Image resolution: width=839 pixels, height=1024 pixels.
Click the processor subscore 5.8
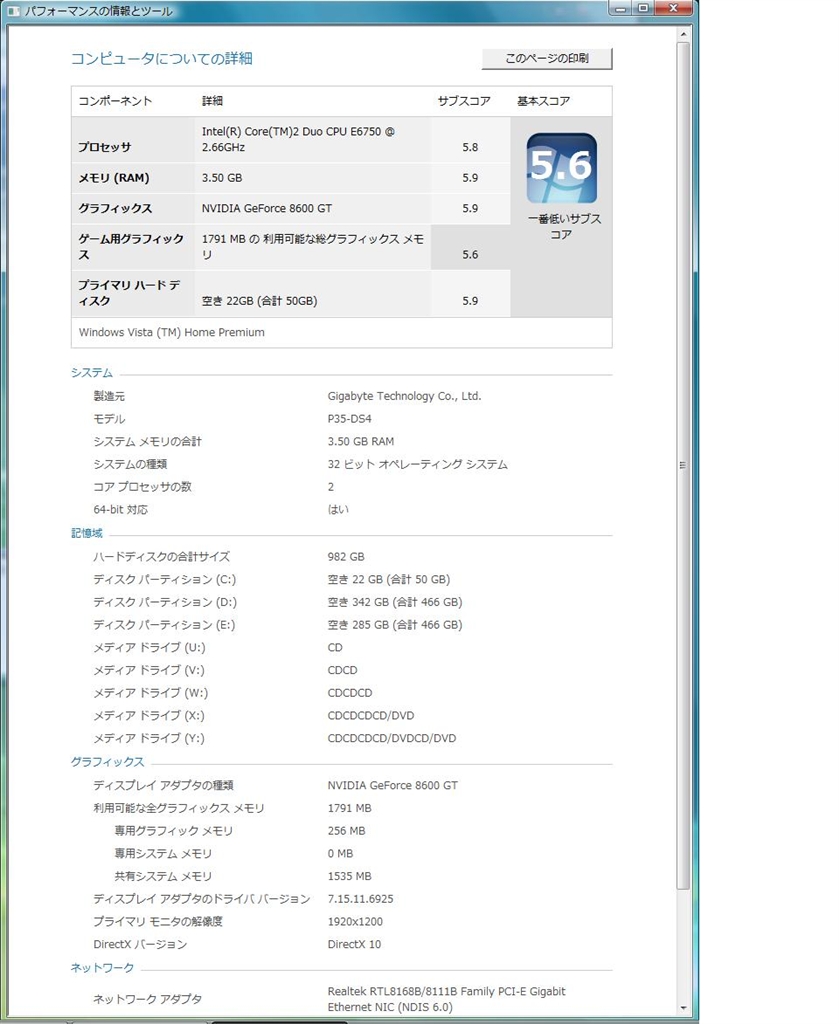(x=470, y=148)
